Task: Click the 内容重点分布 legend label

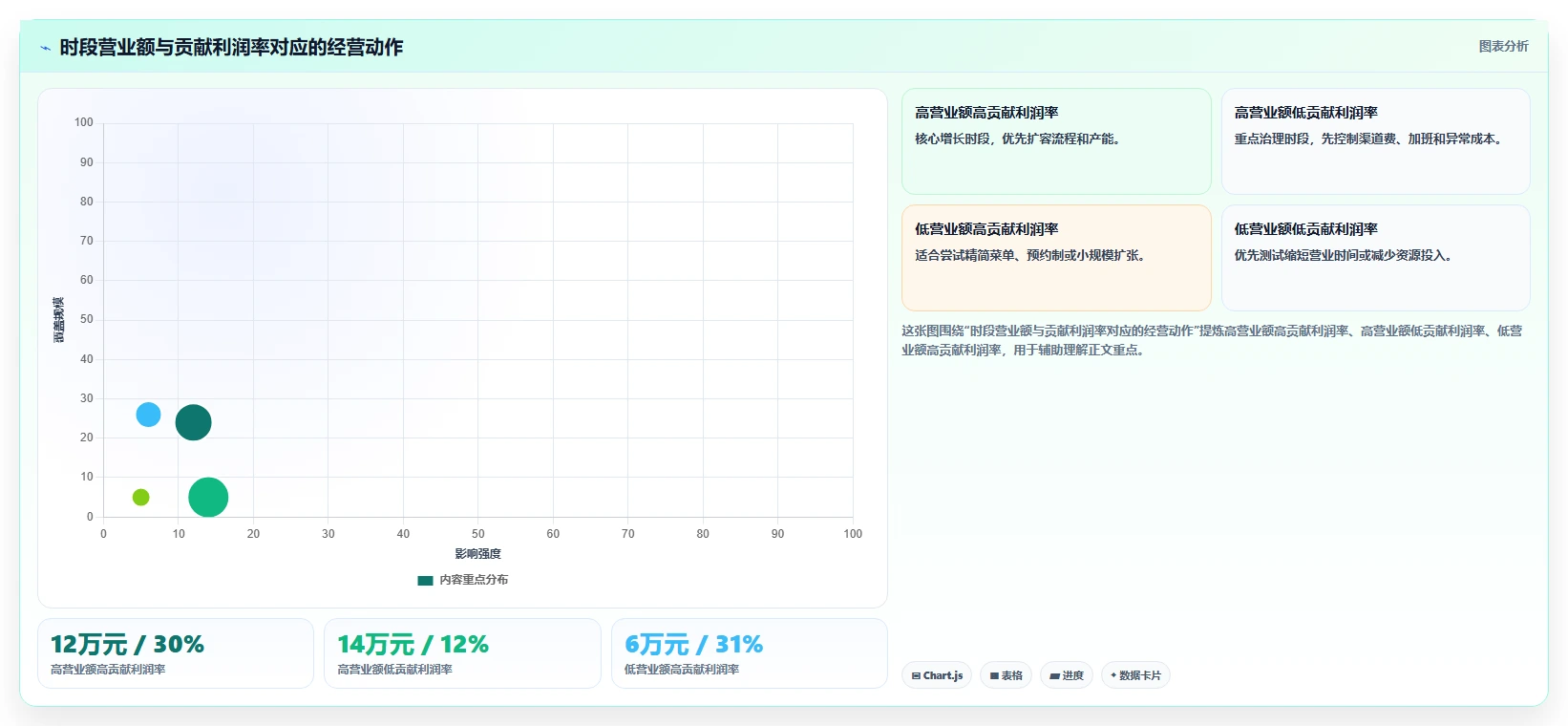Action: tap(474, 580)
